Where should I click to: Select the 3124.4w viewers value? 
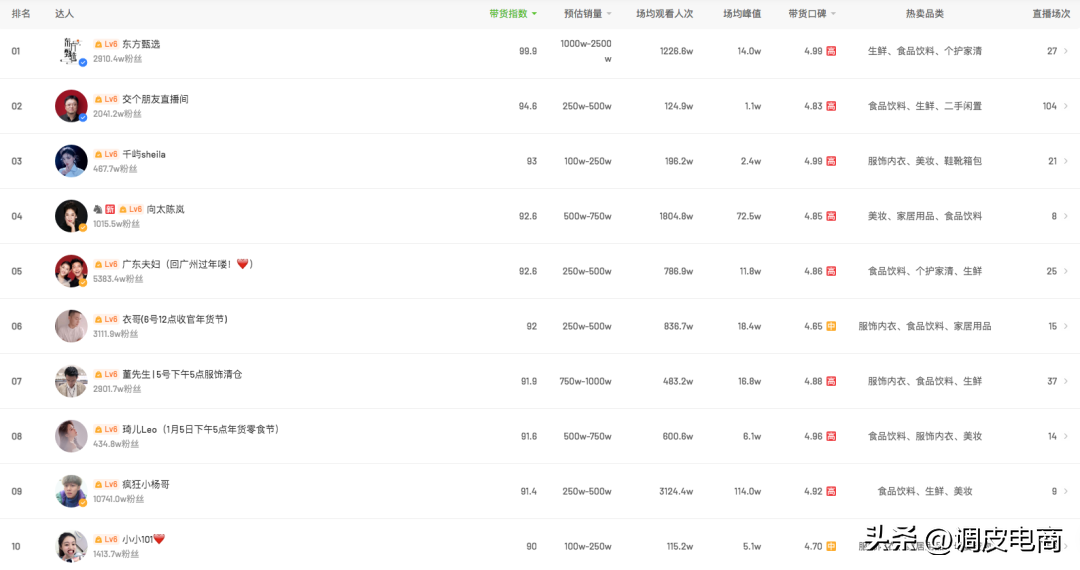[x=676, y=492]
